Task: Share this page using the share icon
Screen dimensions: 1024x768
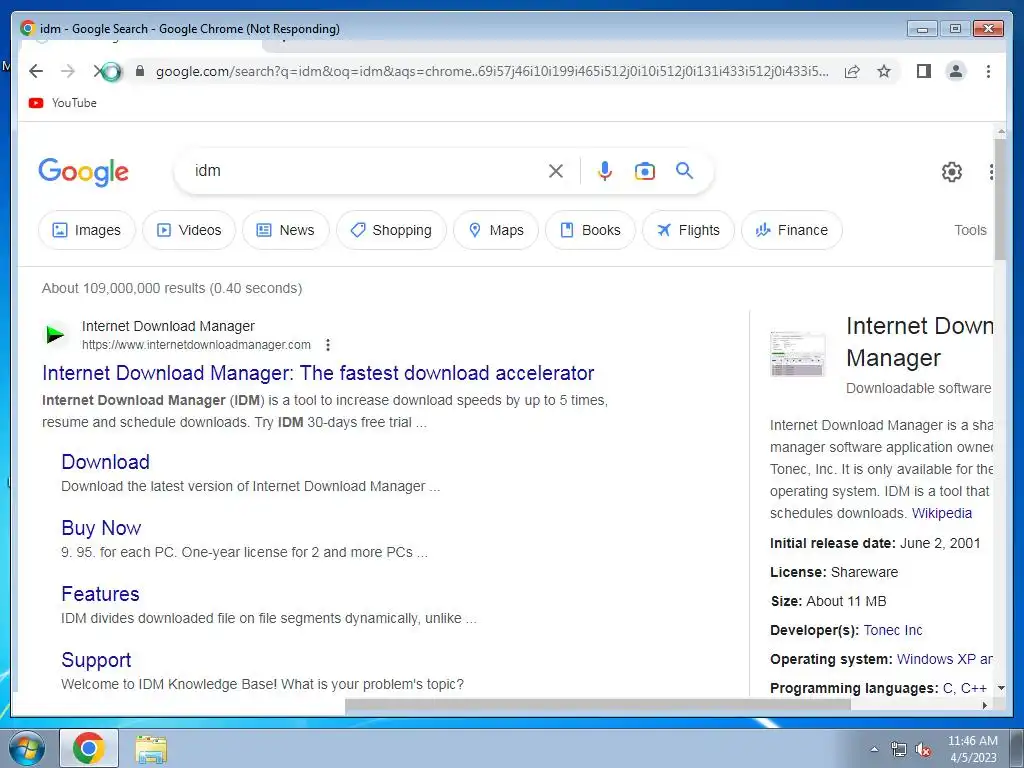Action: (852, 71)
